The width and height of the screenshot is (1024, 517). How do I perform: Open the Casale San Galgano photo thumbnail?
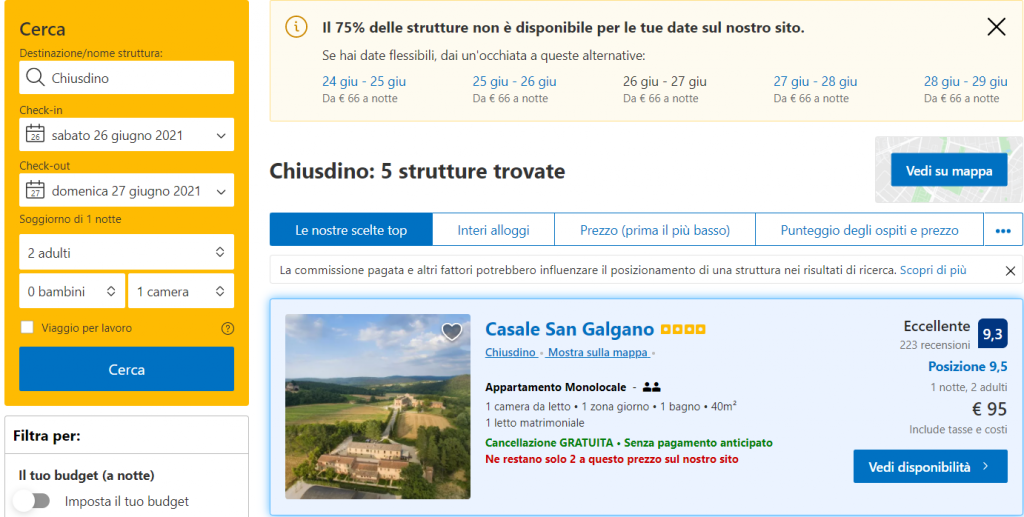(377, 407)
